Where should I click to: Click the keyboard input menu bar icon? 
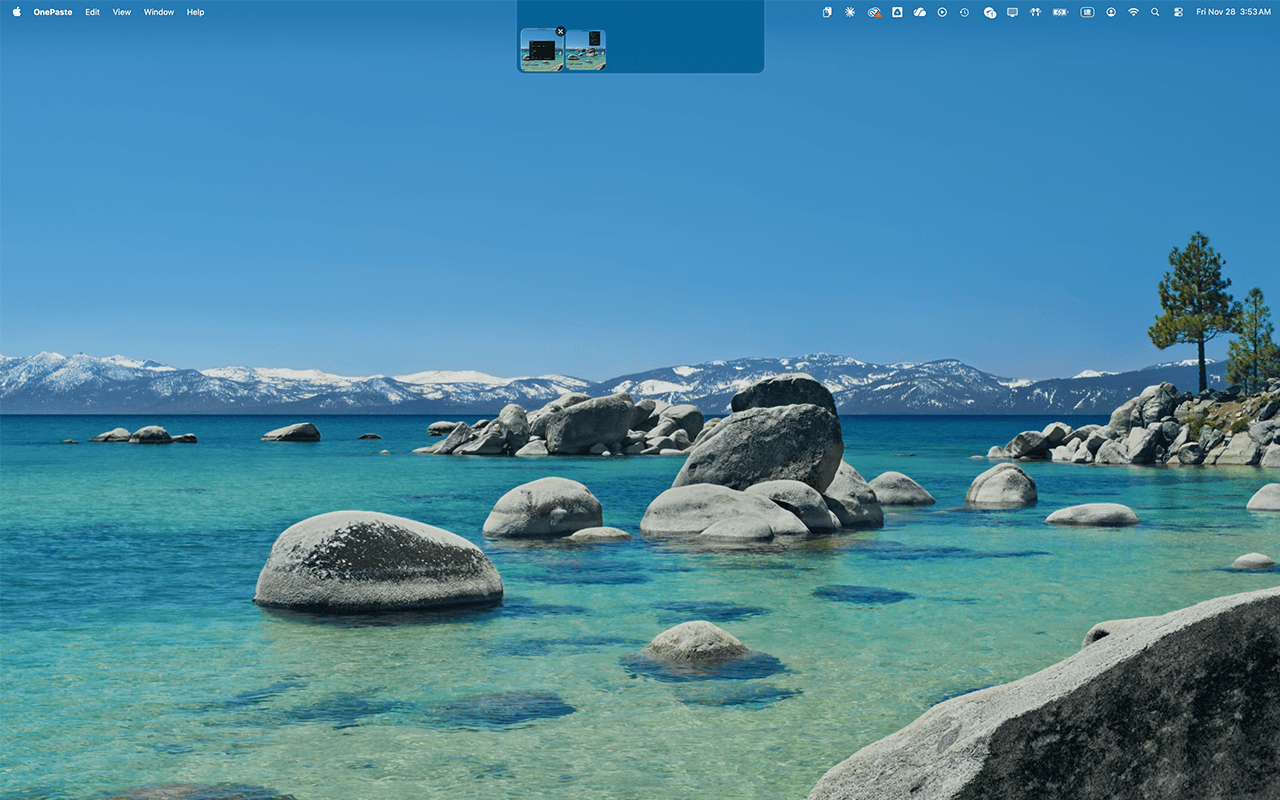click(x=1086, y=12)
